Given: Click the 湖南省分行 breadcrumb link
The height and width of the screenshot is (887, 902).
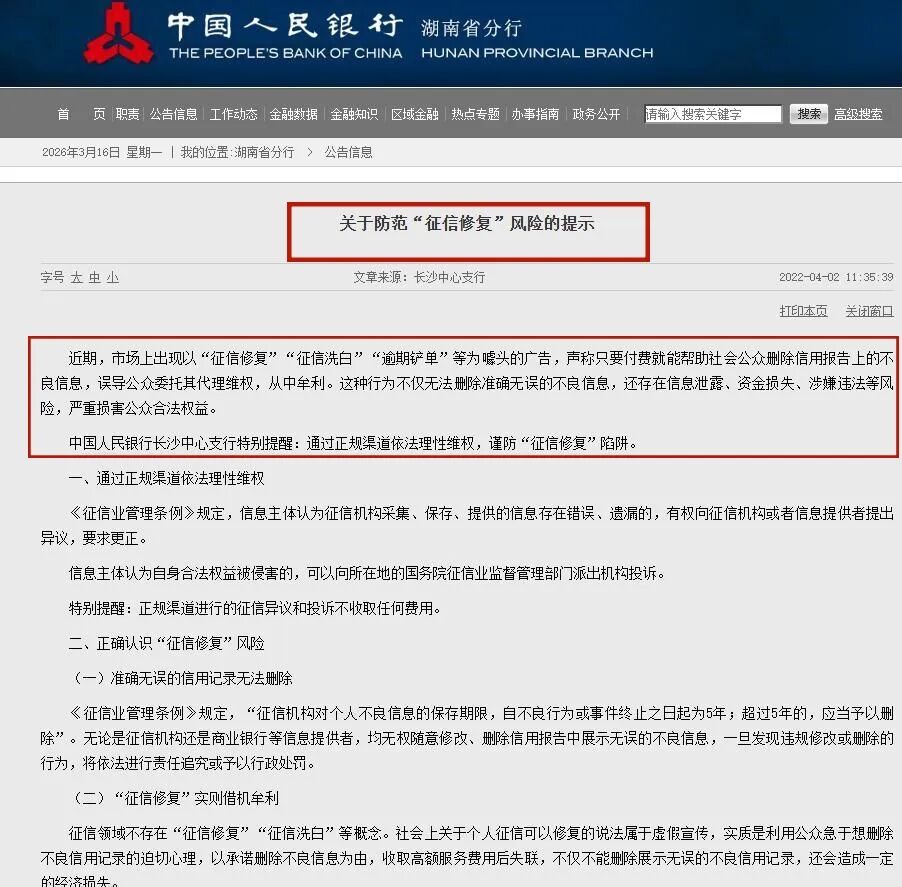Looking at the screenshot, I should click(264, 152).
